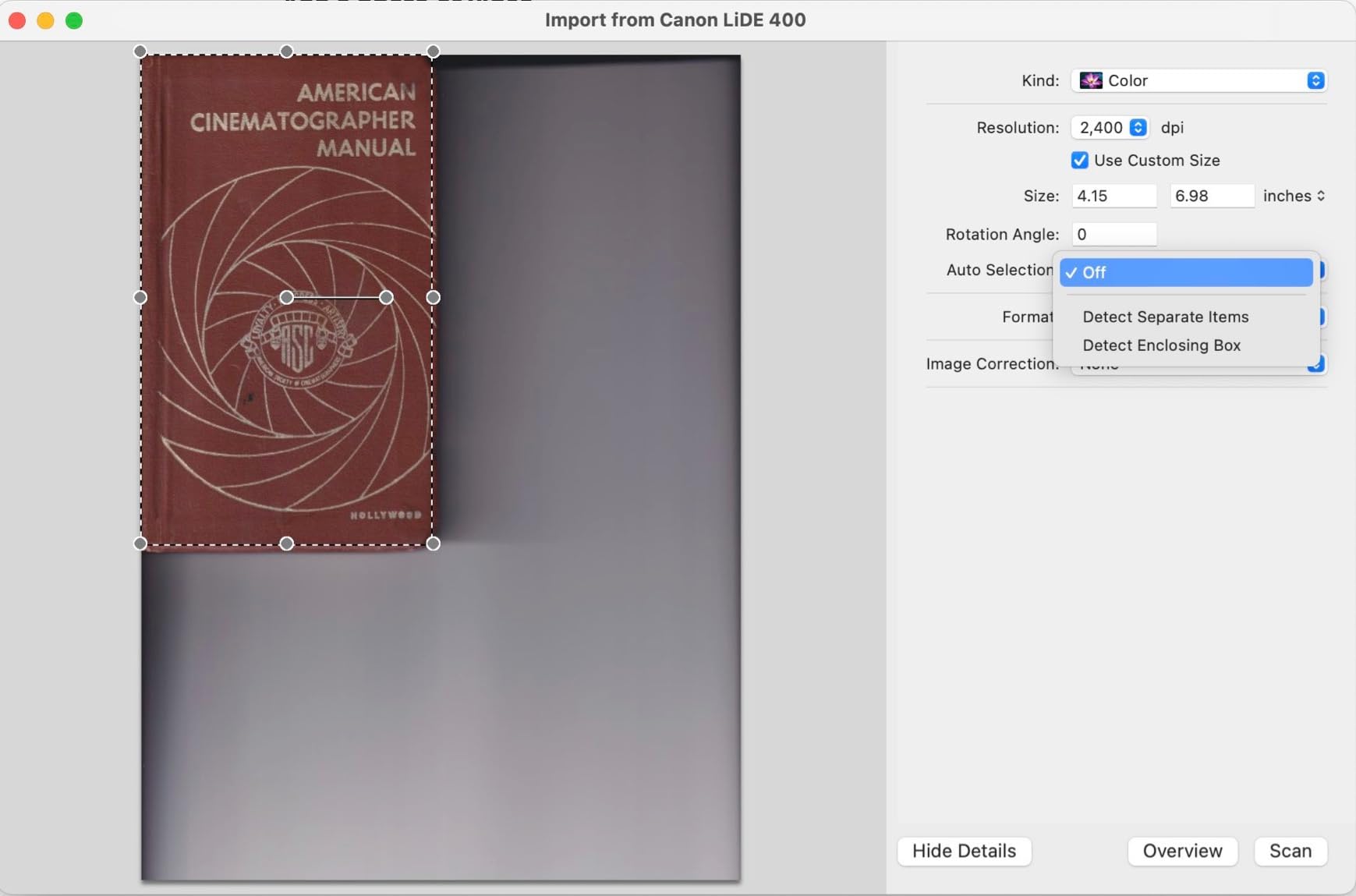Click the "CINEMATOGRAPHER" text on the book cover

(303, 121)
